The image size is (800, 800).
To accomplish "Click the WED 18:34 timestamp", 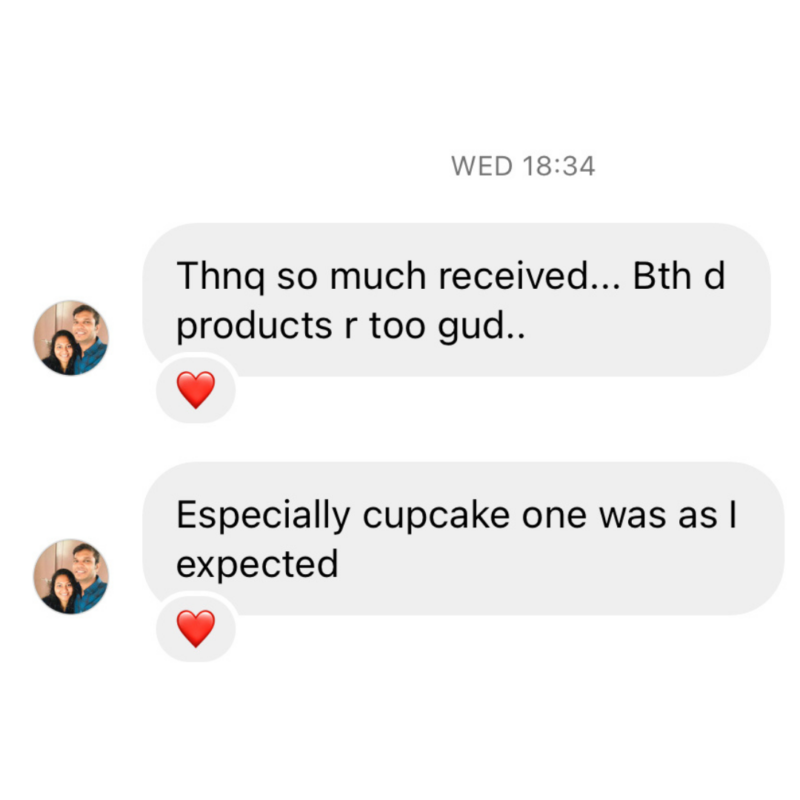I will pos(523,166).
